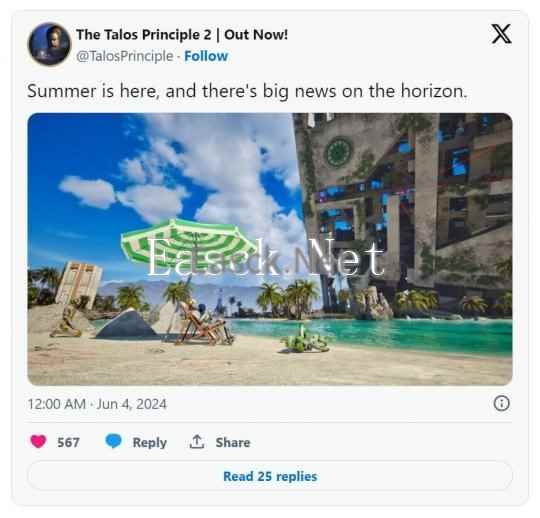
Task: Click the 567 likes count
Action: [68, 442]
